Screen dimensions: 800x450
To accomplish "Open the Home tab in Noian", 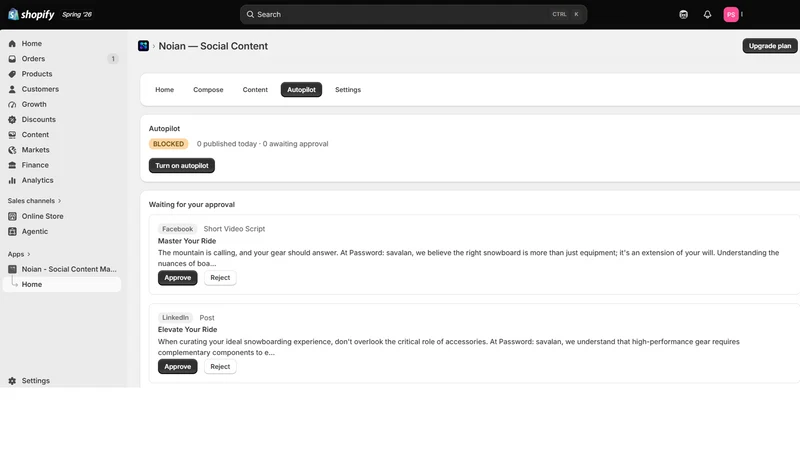I will pyautogui.click(x=164, y=90).
